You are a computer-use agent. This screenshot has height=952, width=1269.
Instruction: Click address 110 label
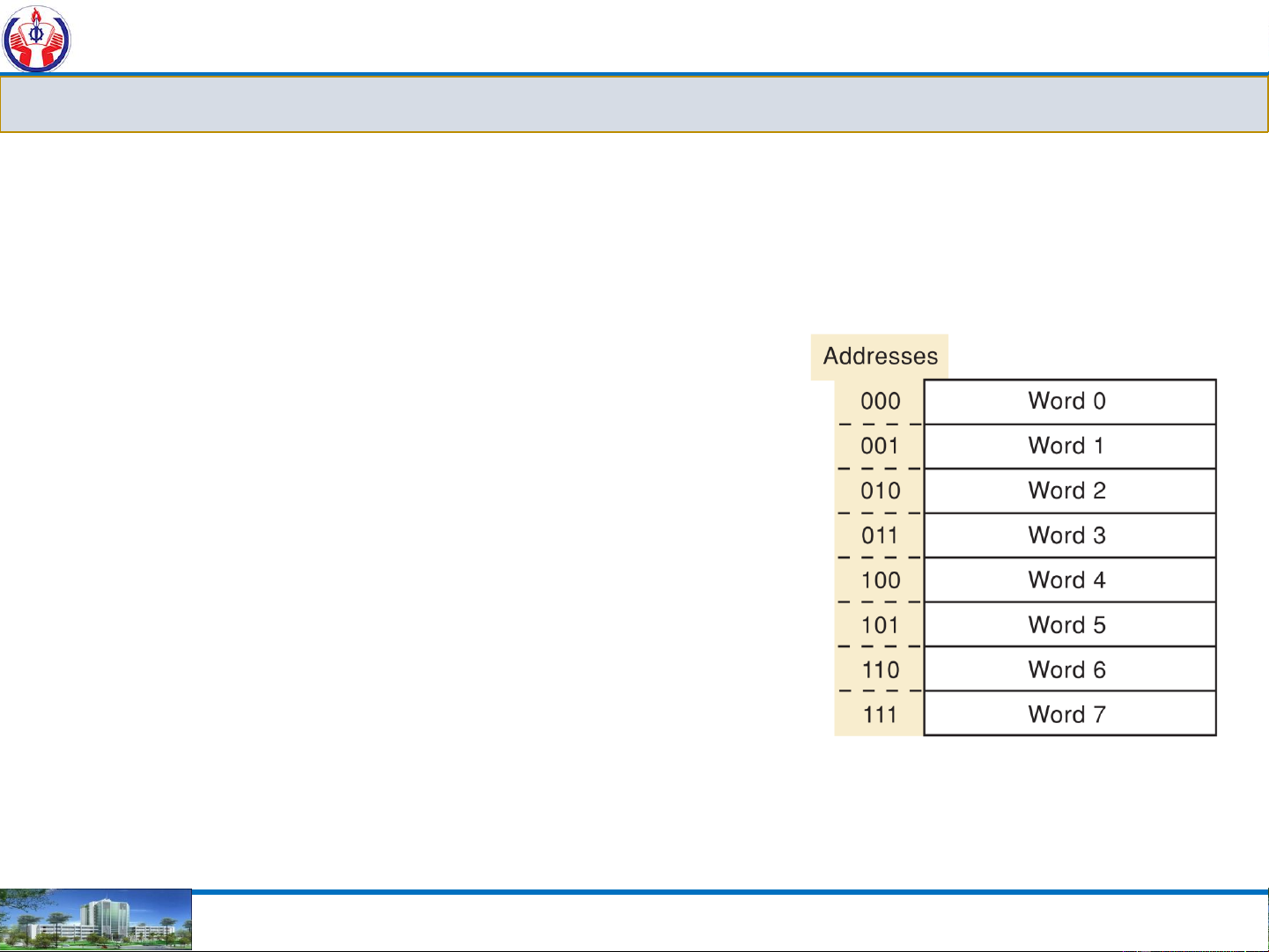(880, 670)
